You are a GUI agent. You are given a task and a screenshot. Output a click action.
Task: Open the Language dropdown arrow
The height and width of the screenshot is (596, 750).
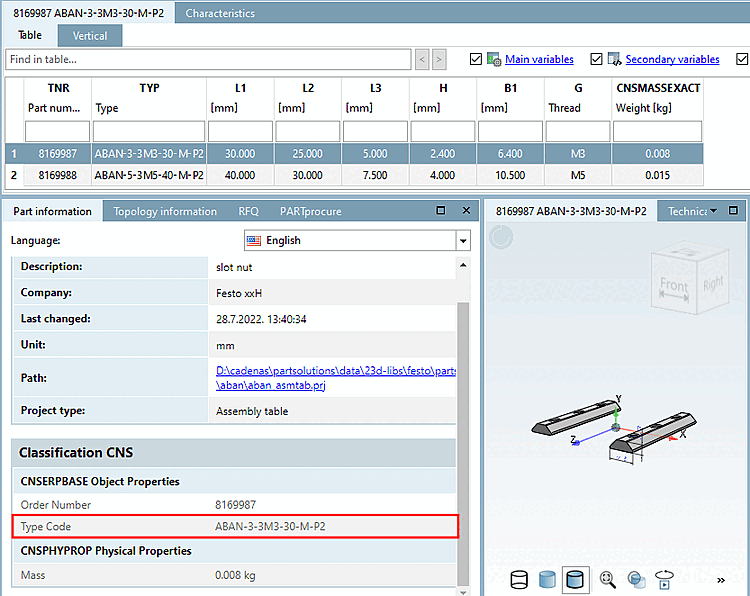pos(463,241)
